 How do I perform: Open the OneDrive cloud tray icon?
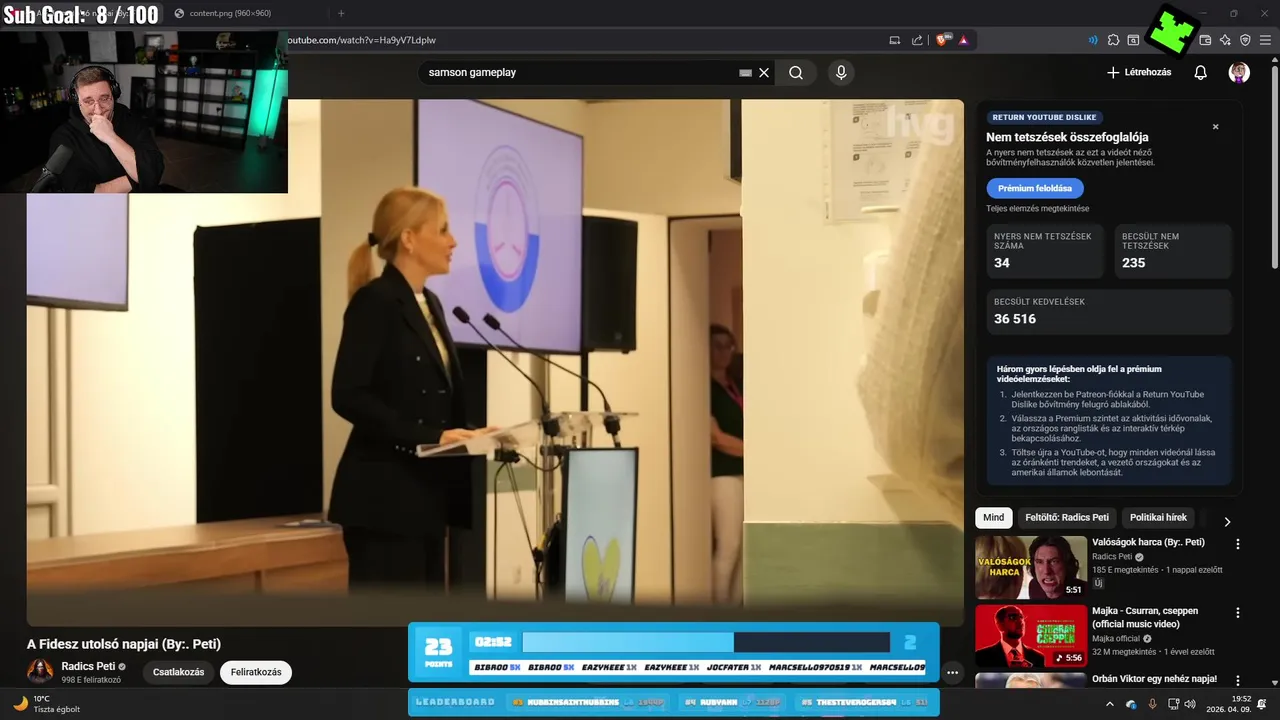[1131, 704]
